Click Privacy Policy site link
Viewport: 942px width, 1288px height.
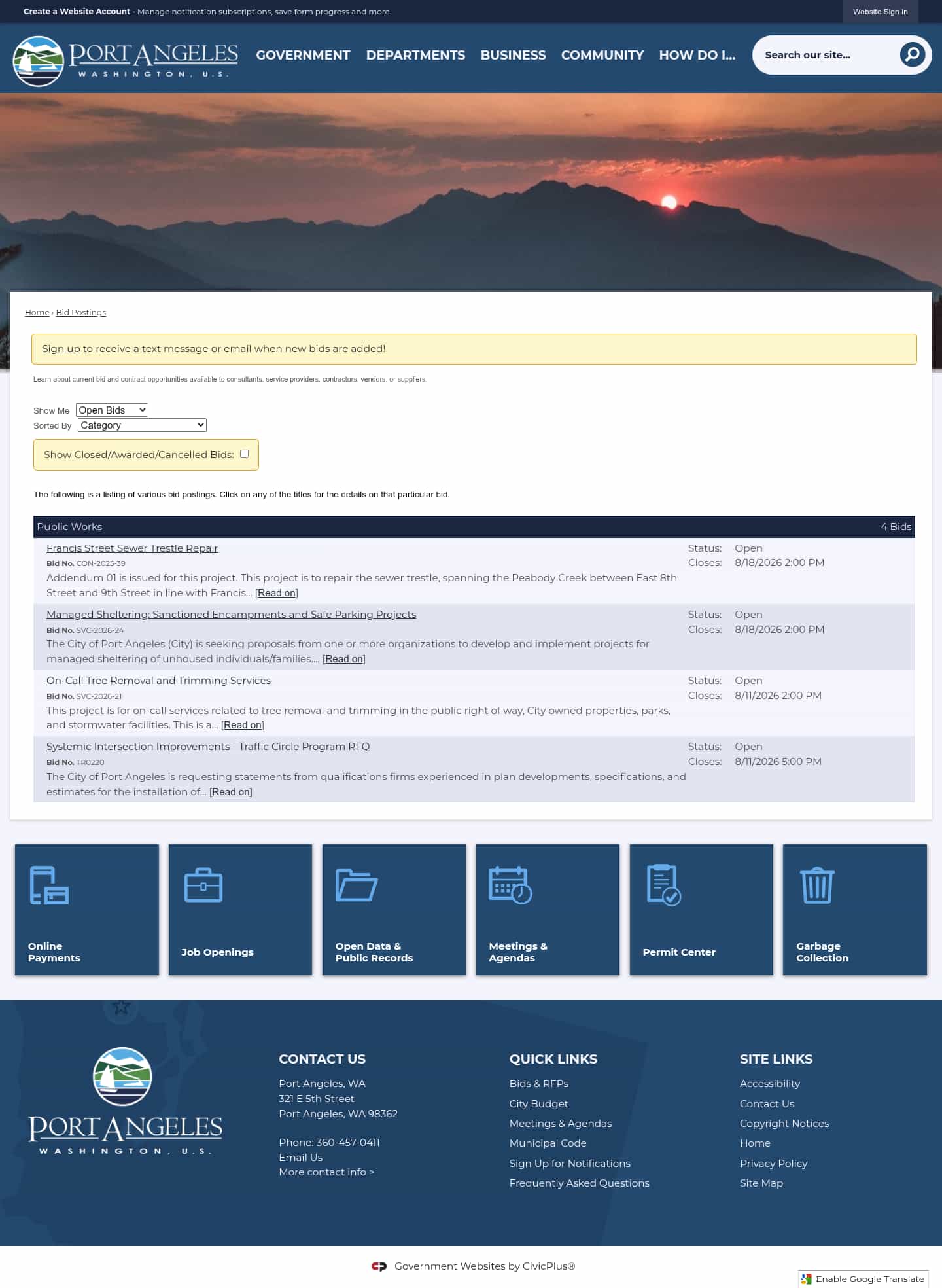pos(773,1163)
